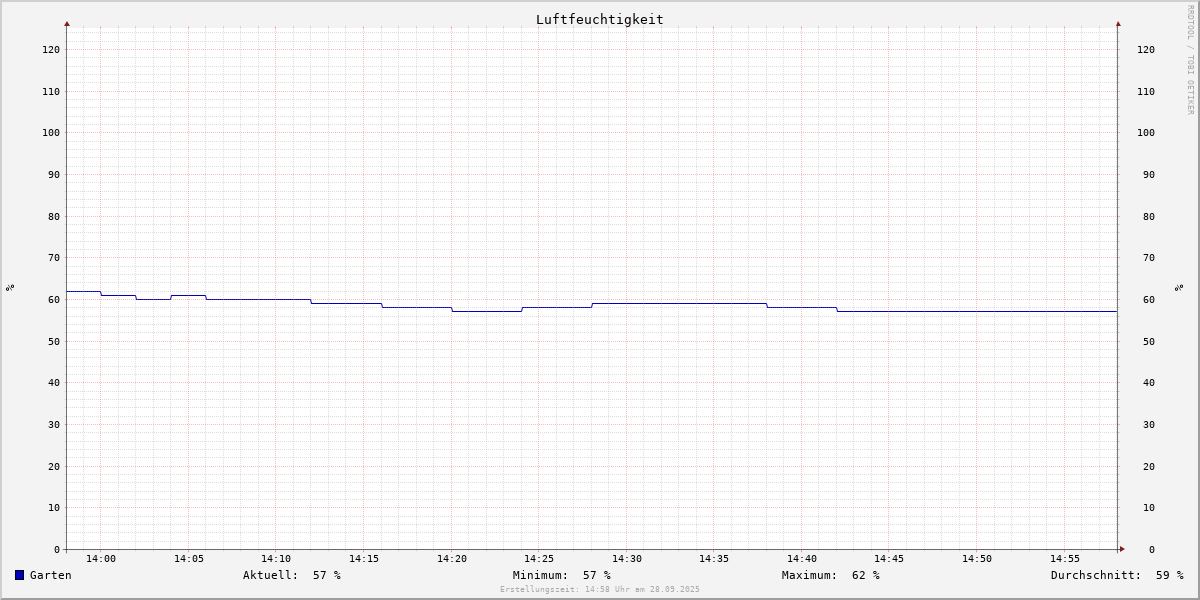Click the 14:50 time axis label
Viewport: 1200px width, 600px height.
click(977, 559)
